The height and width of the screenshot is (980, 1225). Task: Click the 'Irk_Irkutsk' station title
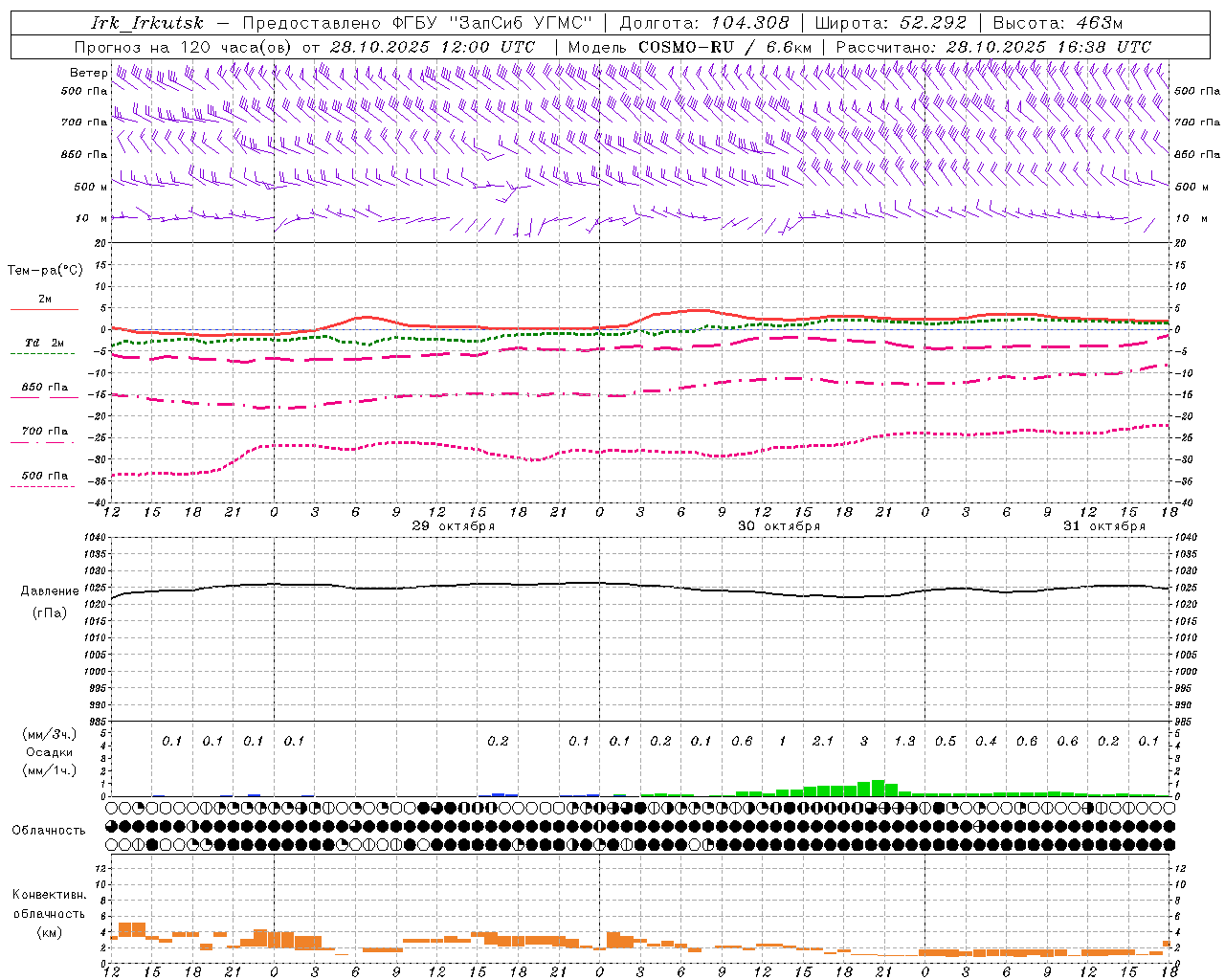tap(147, 23)
